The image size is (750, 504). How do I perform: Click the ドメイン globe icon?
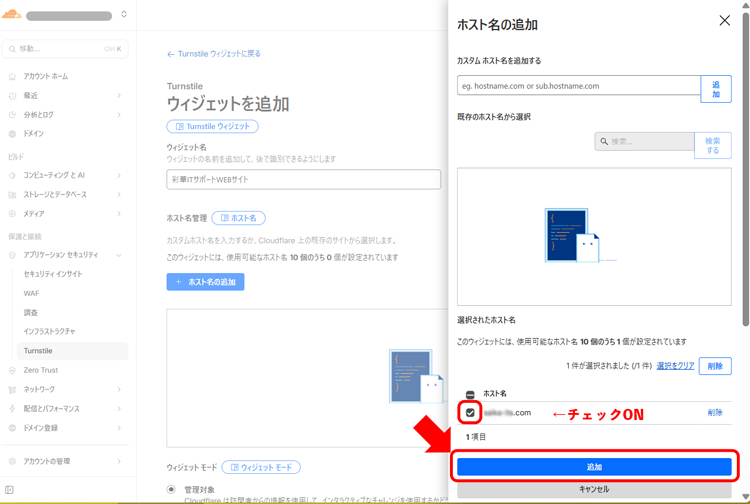[12, 134]
